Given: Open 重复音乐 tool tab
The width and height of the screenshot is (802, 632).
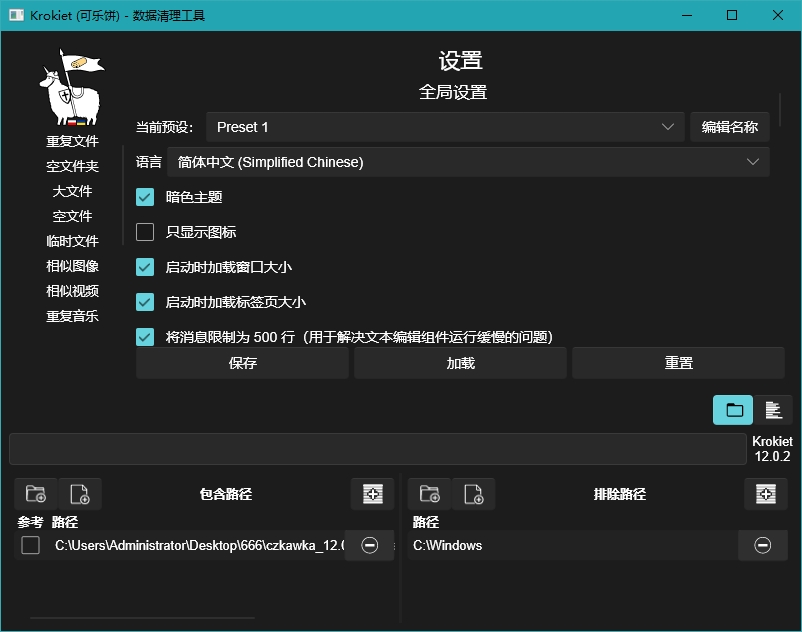Looking at the screenshot, I should point(72,316).
